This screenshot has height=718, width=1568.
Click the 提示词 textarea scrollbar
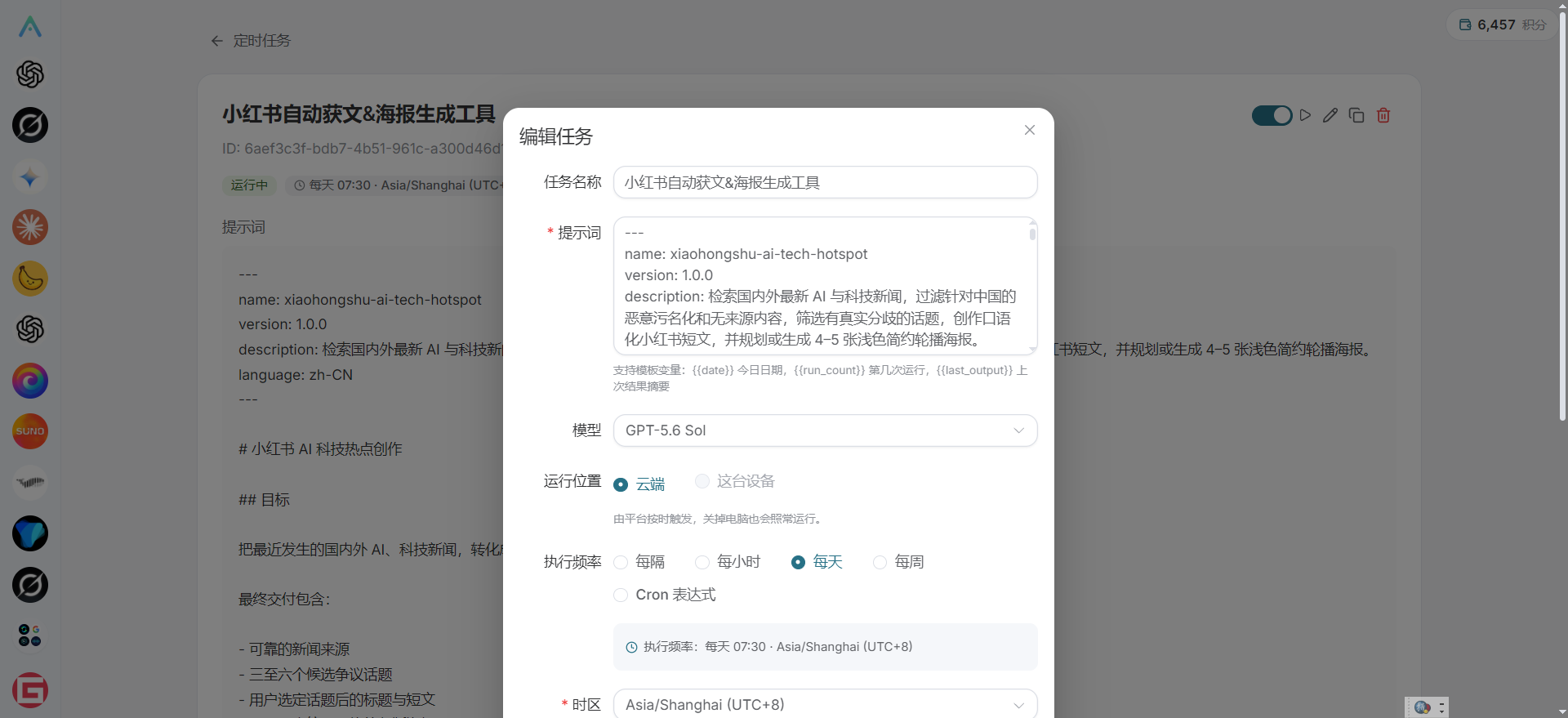[x=1033, y=234]
